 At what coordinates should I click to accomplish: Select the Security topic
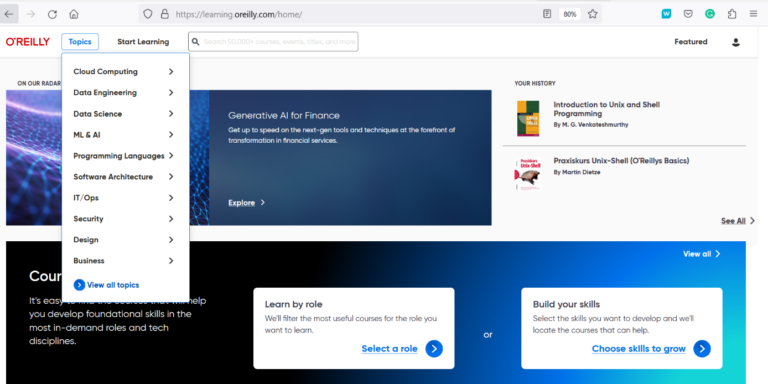[x=88, y=219]
